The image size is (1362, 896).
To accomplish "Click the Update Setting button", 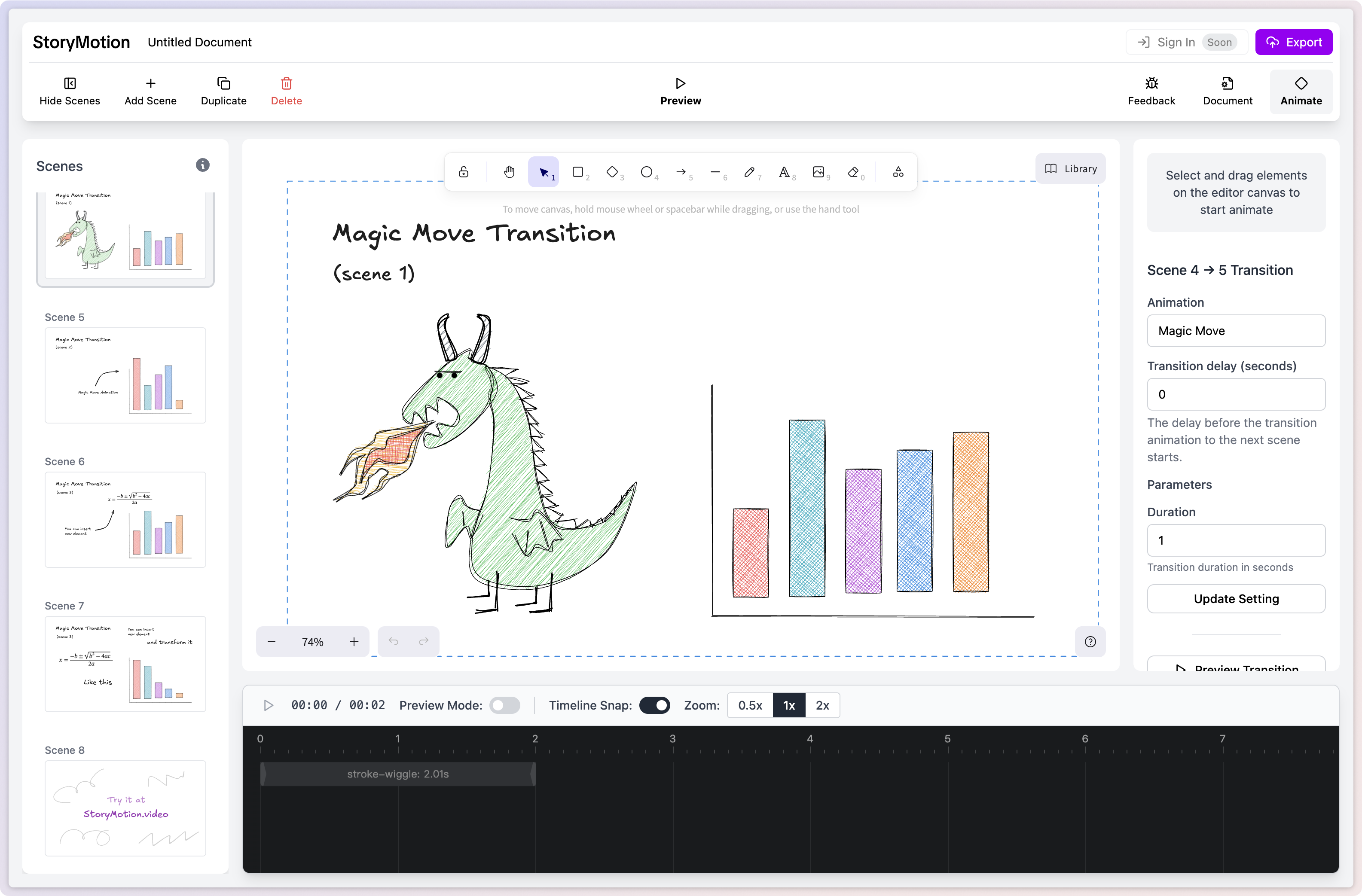I will click(1236, 598).
